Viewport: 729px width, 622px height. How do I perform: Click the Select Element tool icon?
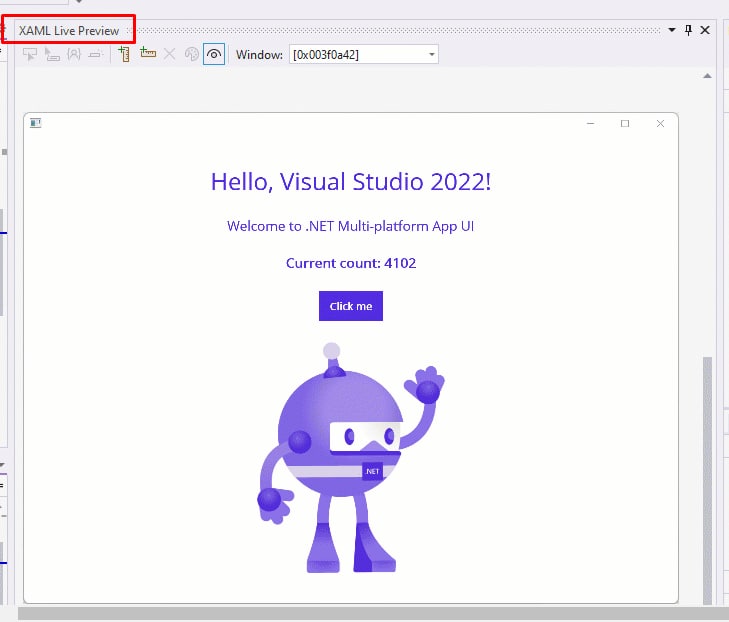30,54
